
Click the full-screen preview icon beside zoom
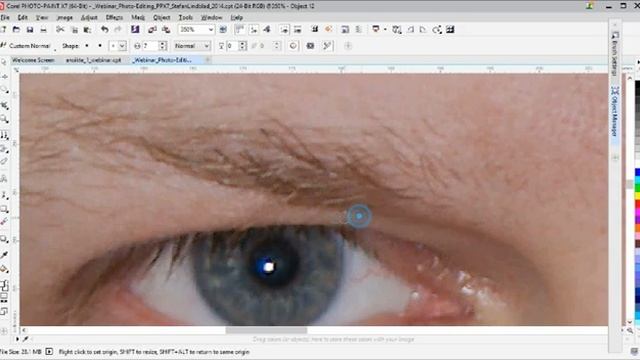(x=223, y=29)
